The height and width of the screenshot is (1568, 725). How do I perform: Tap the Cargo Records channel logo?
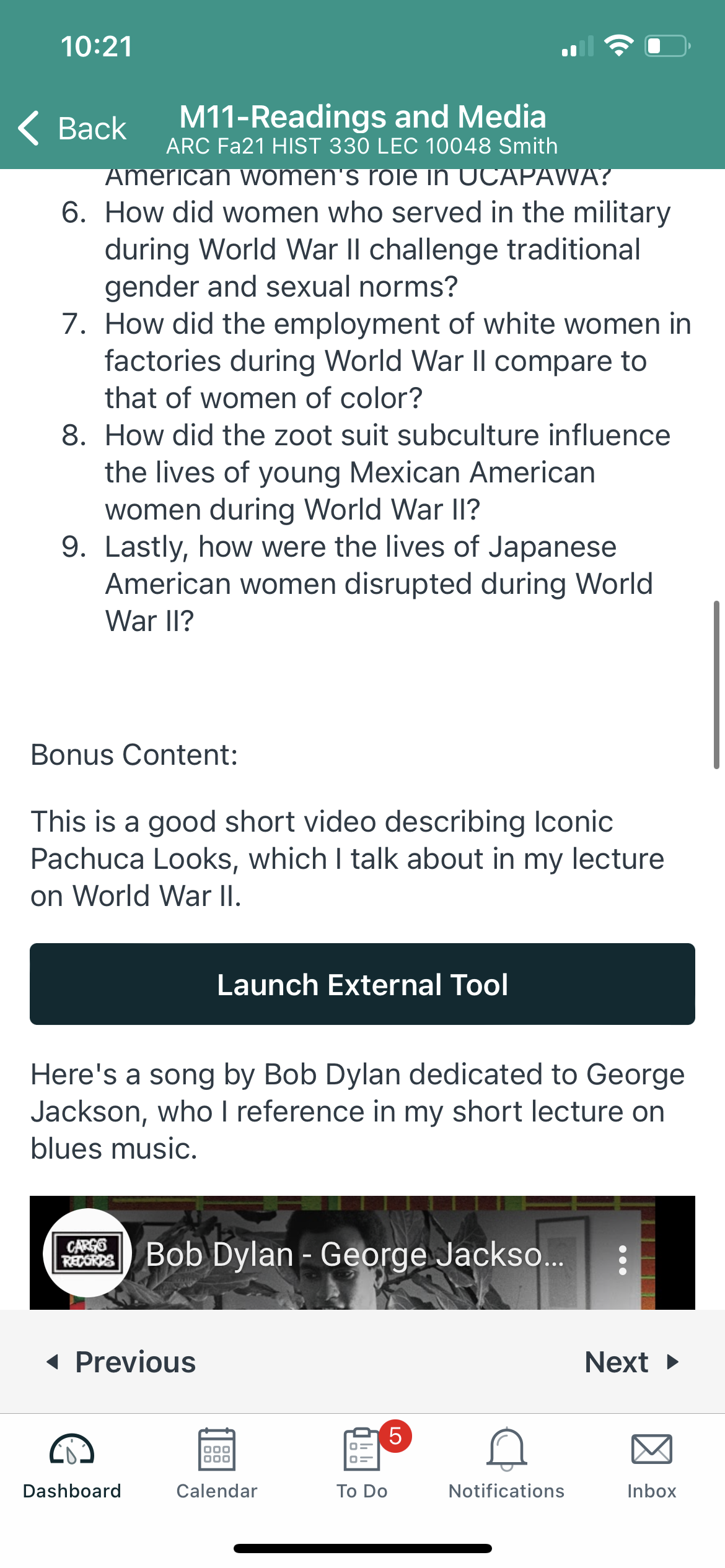pos(87,1252)
